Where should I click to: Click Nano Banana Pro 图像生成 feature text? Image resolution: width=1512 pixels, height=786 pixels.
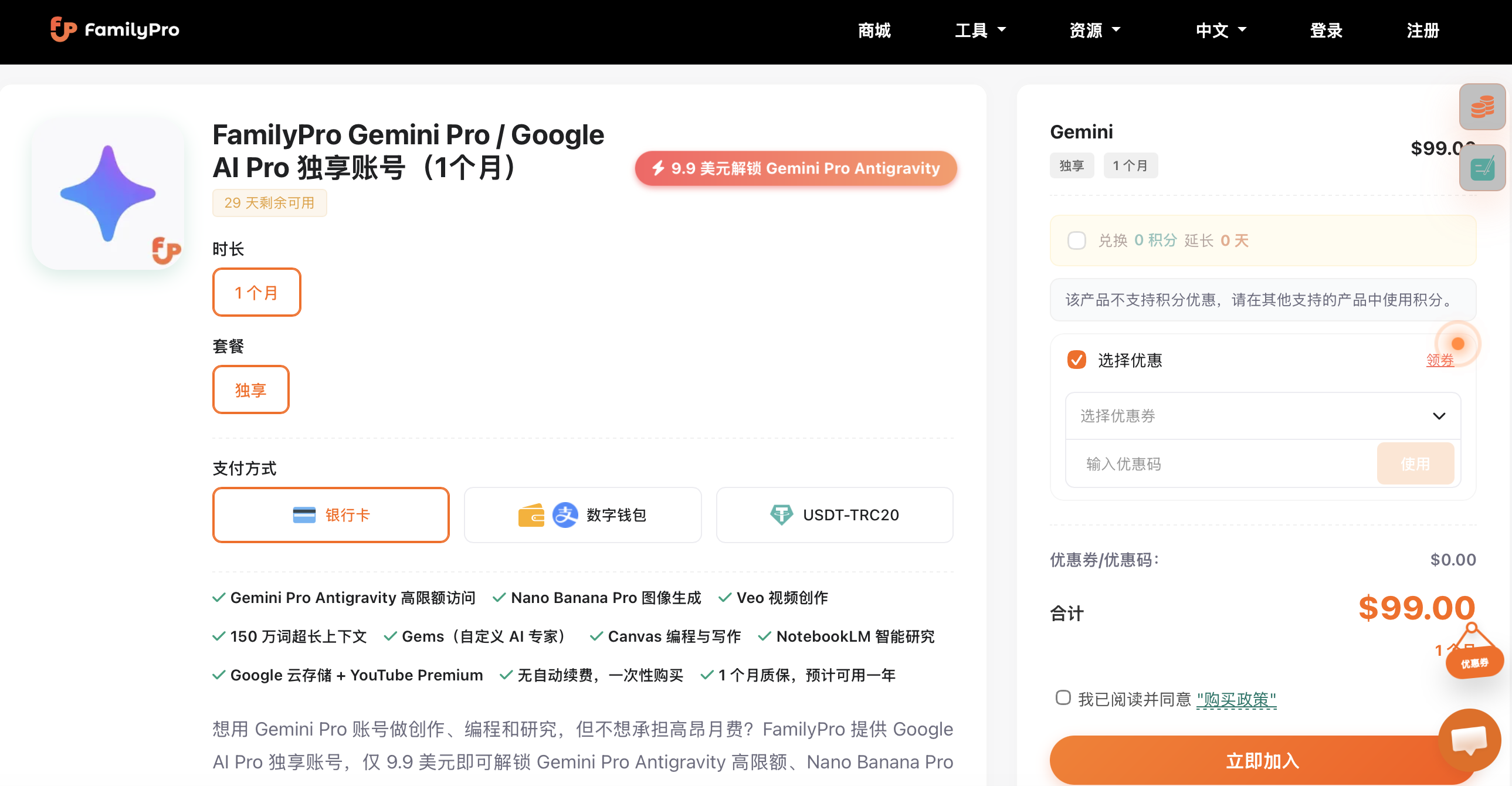point(606,598)
